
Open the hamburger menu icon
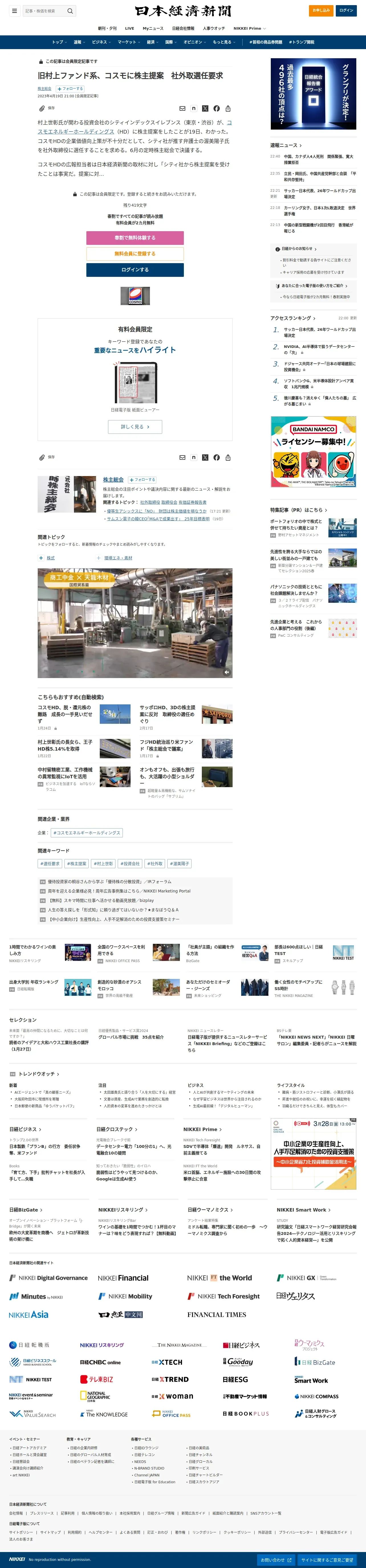point(15,10)
